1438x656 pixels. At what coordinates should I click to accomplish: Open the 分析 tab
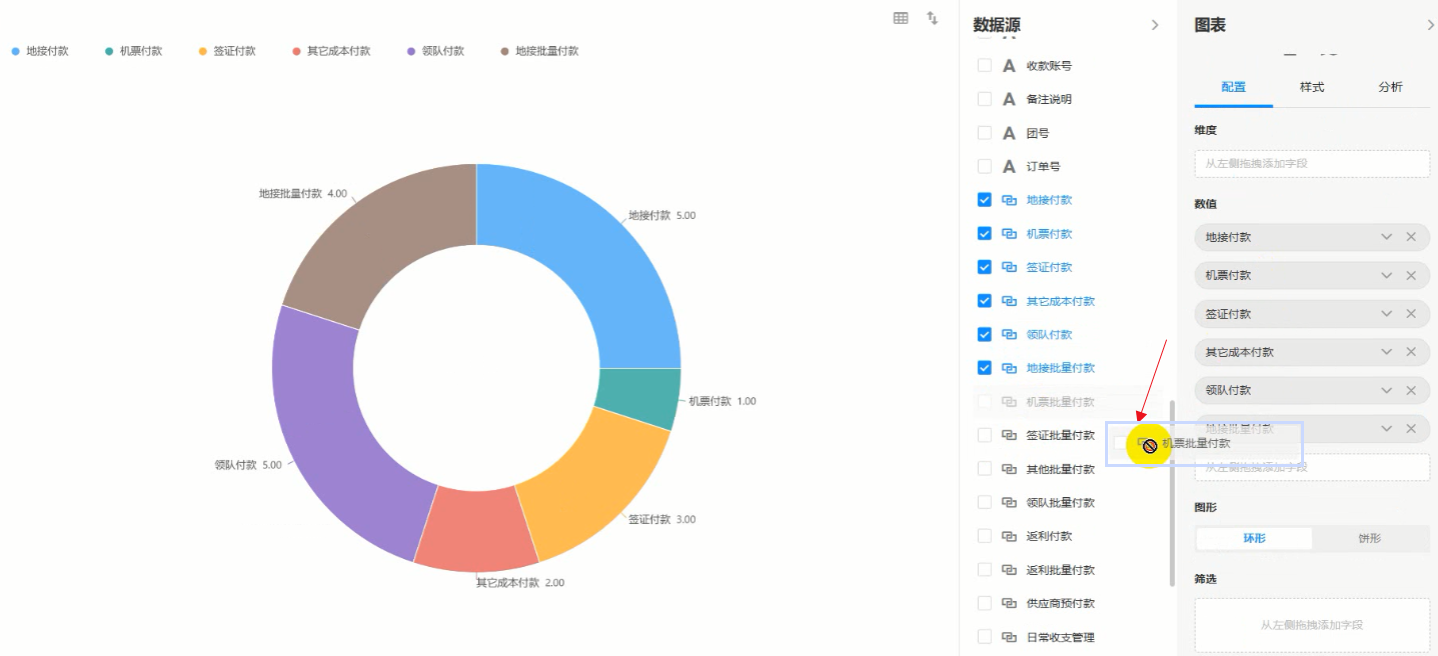(x=1390, y=87)
